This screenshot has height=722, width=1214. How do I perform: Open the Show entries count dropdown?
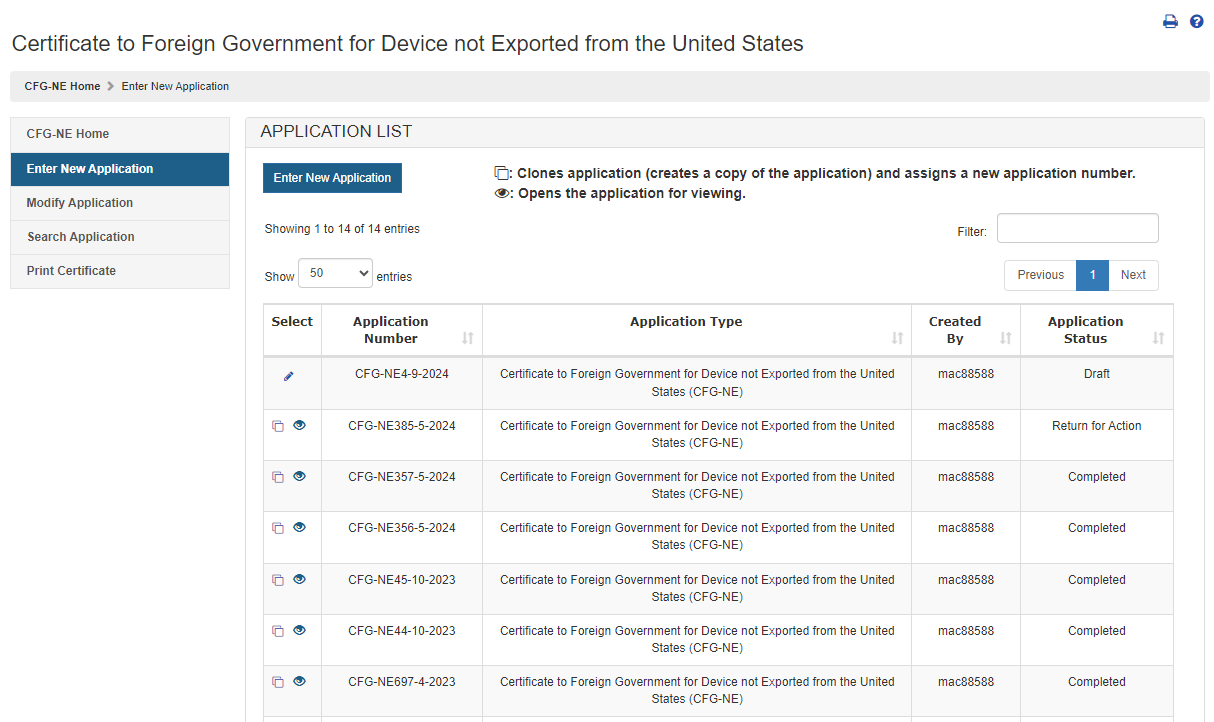(x=335, y=273)
